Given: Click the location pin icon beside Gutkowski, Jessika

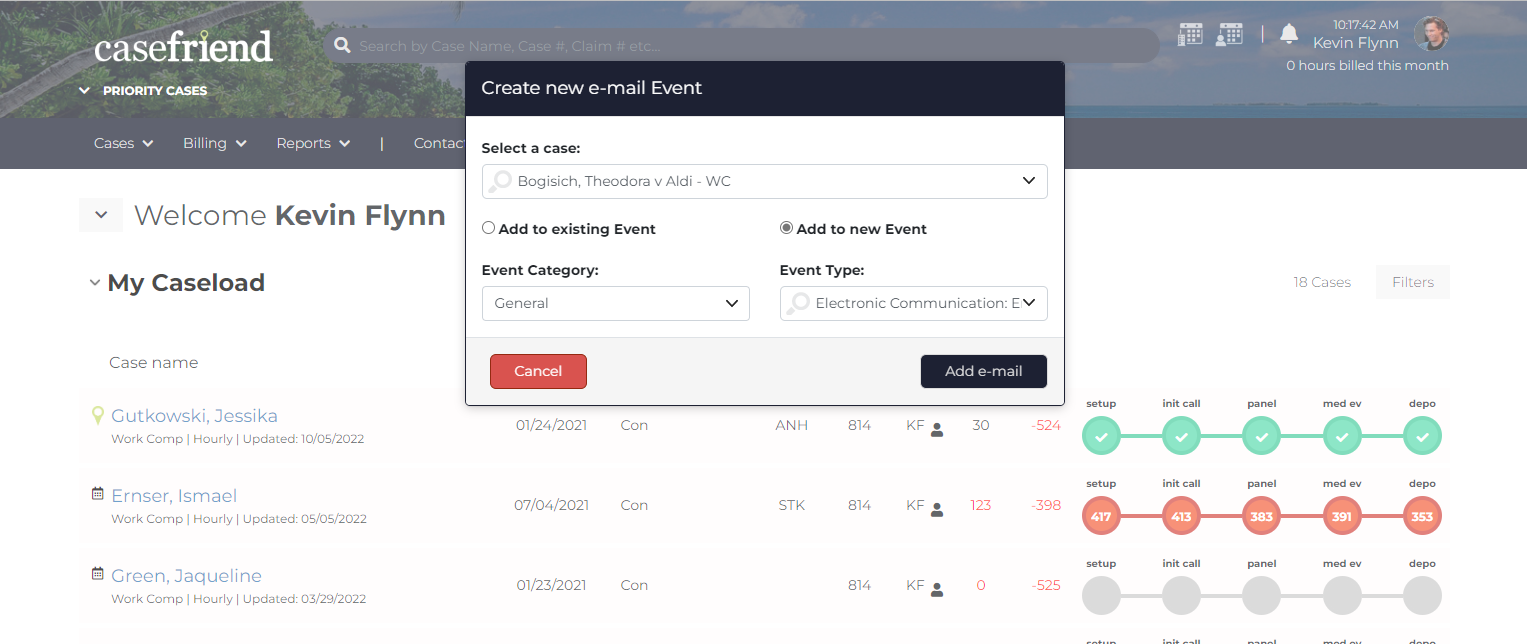Looking at the screenshot, I should 97,415.
